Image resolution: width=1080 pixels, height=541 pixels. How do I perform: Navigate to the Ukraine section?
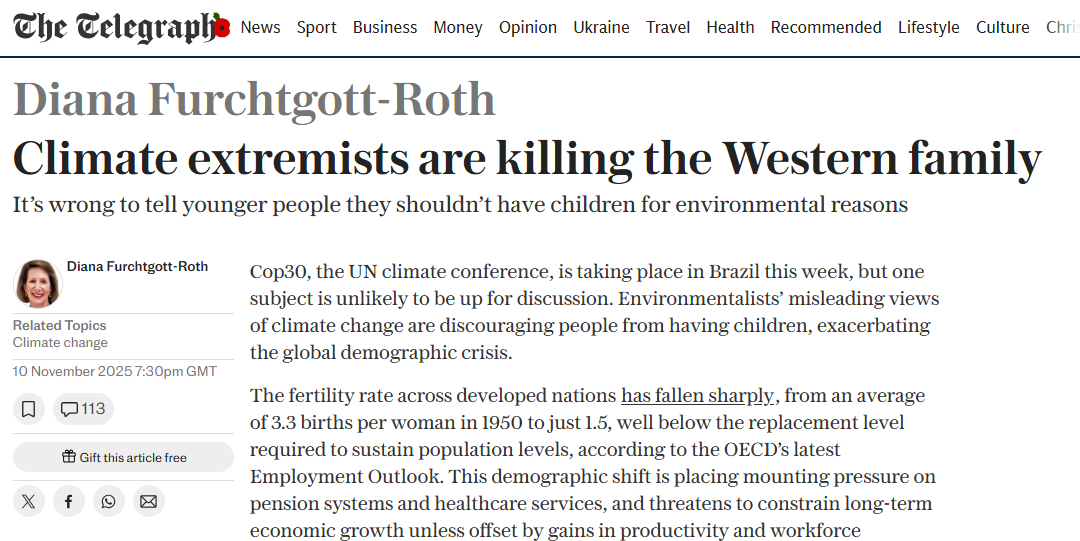[x=601, y=27]
